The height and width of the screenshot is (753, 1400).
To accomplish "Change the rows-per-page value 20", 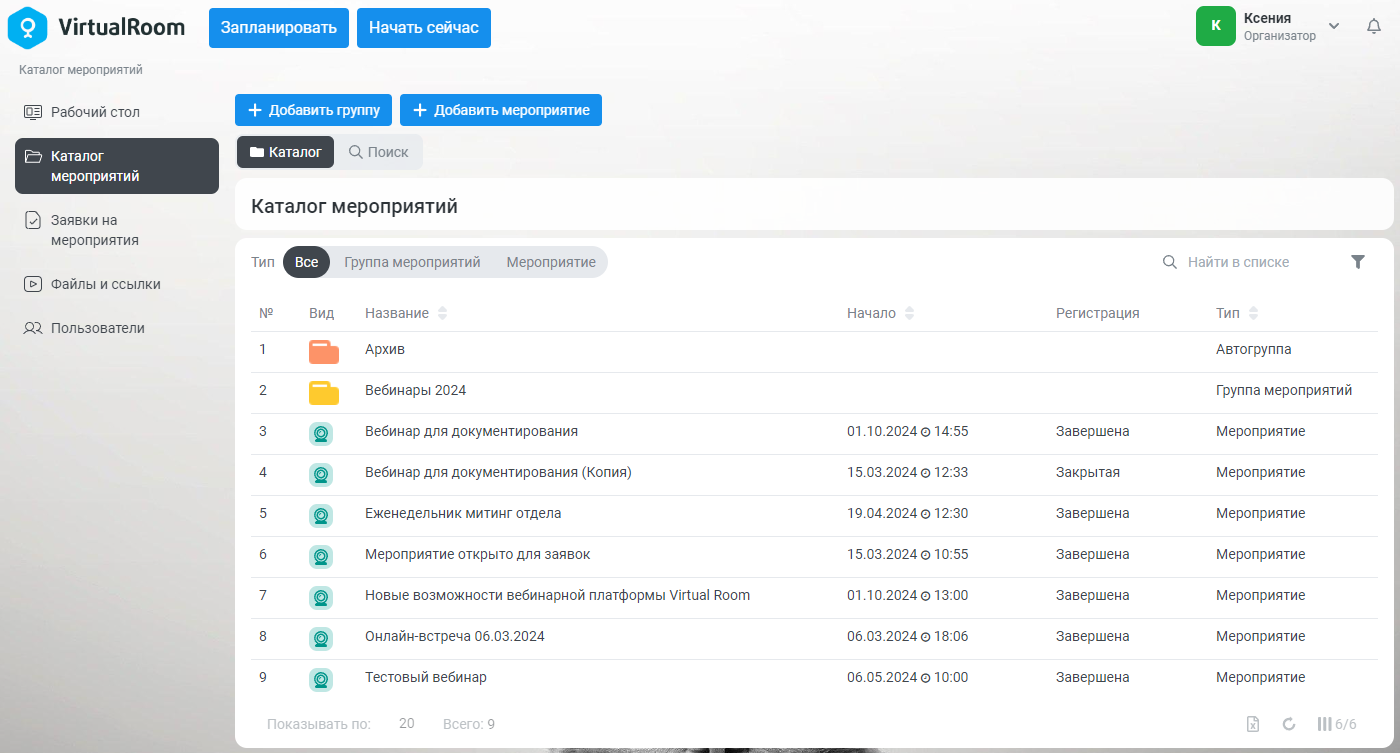I will tap(407, 724).
